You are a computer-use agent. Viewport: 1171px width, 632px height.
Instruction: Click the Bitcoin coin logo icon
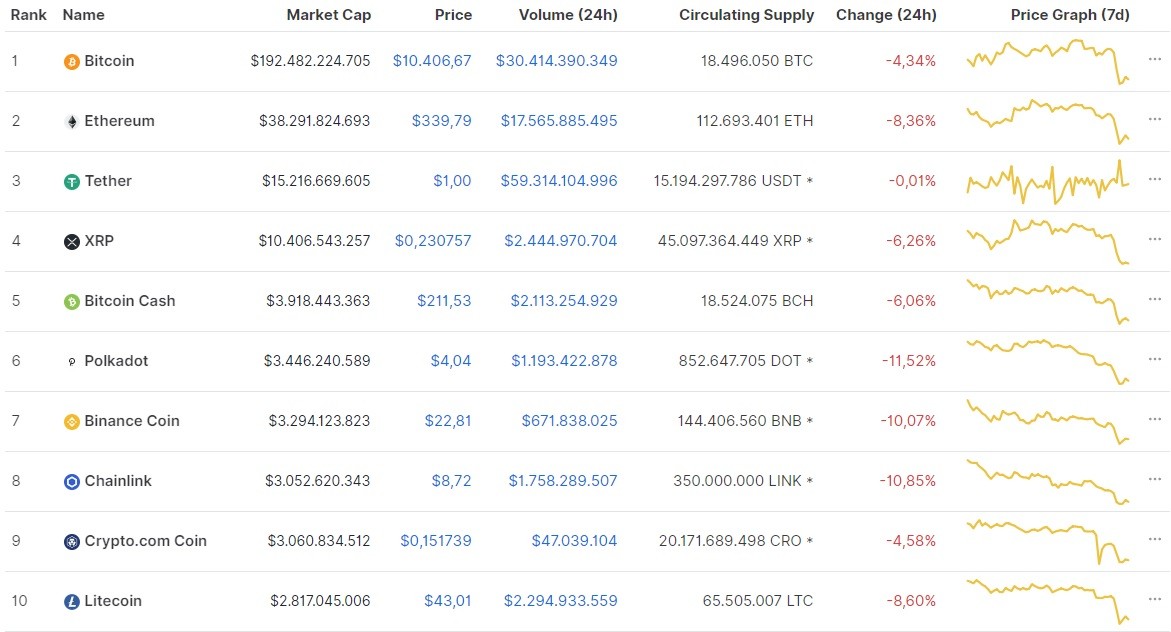(70, 61)
